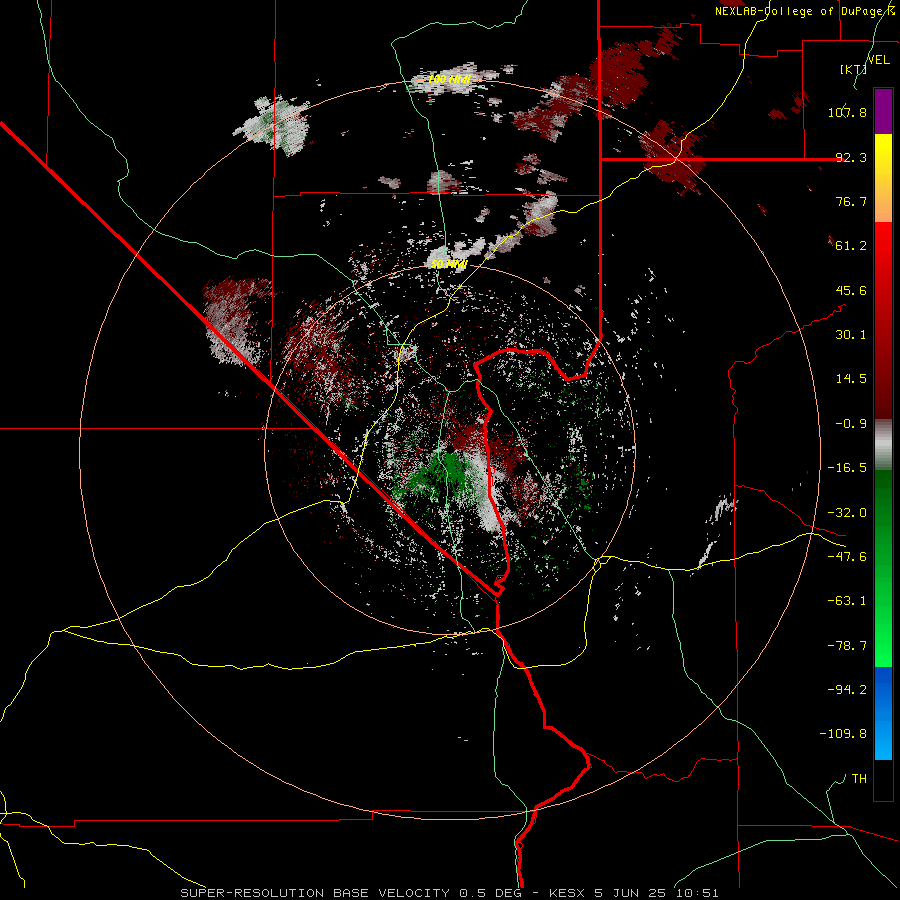The height and width of the screenshot is (900, 900).
Task: Click the 107.8 legend value
Action: (x=847, y=112)
